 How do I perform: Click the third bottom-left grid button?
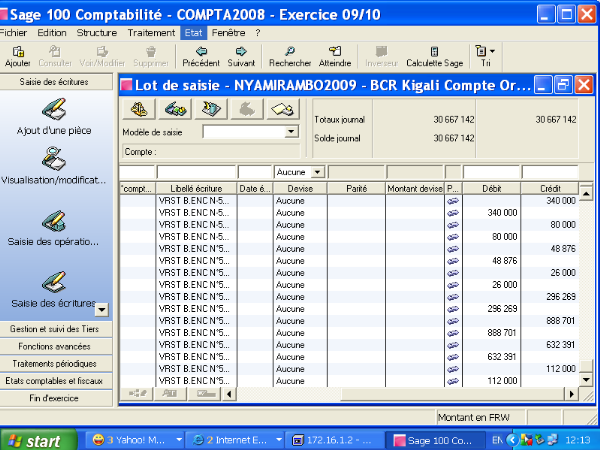pos(205,394)
